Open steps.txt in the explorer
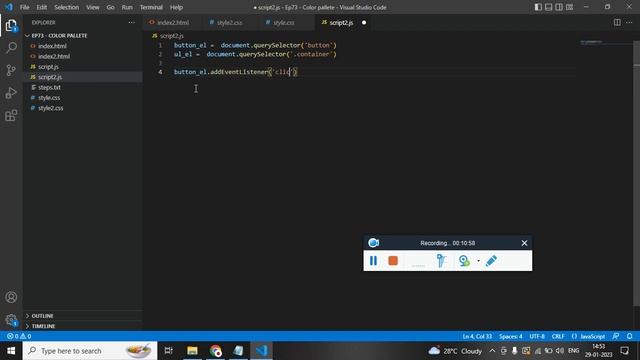 click(x=49, y=87)
